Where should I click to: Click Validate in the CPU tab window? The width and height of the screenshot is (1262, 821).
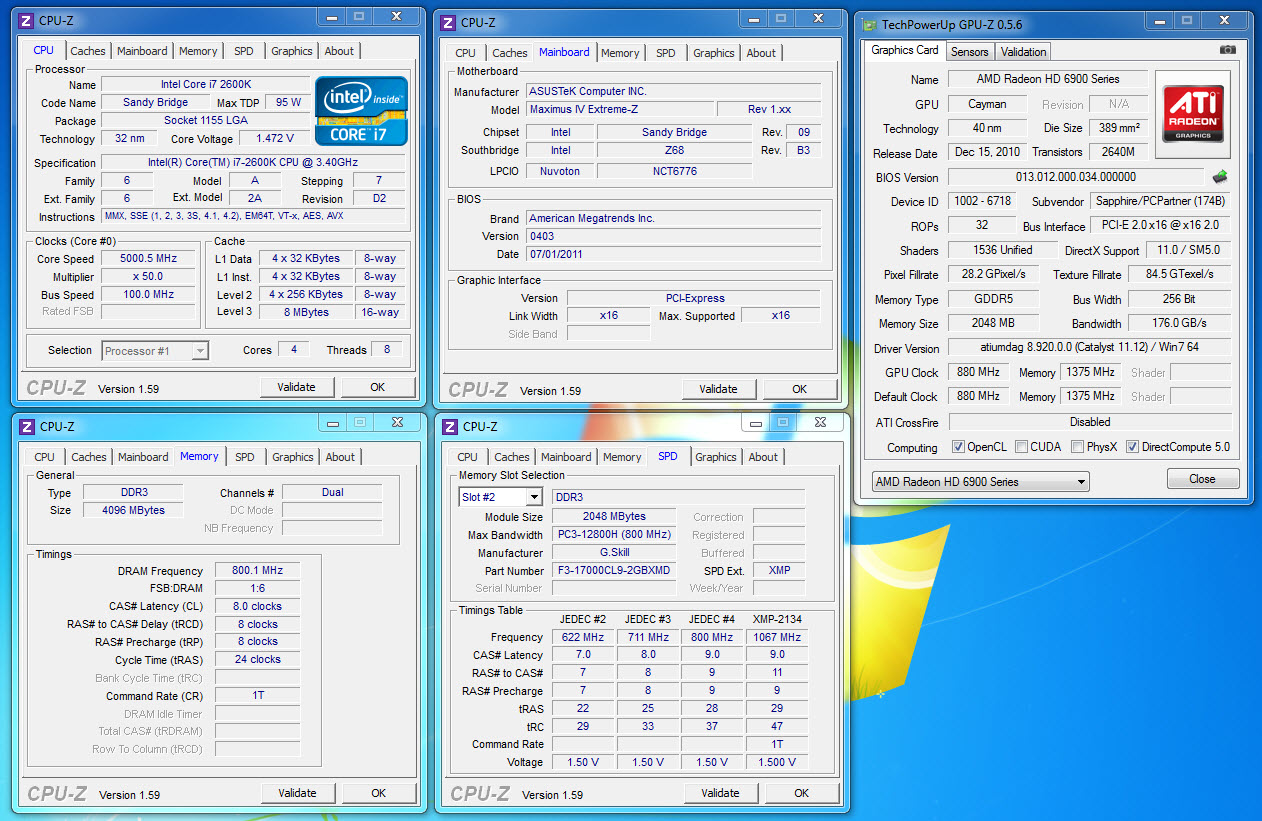click(297, 387)
